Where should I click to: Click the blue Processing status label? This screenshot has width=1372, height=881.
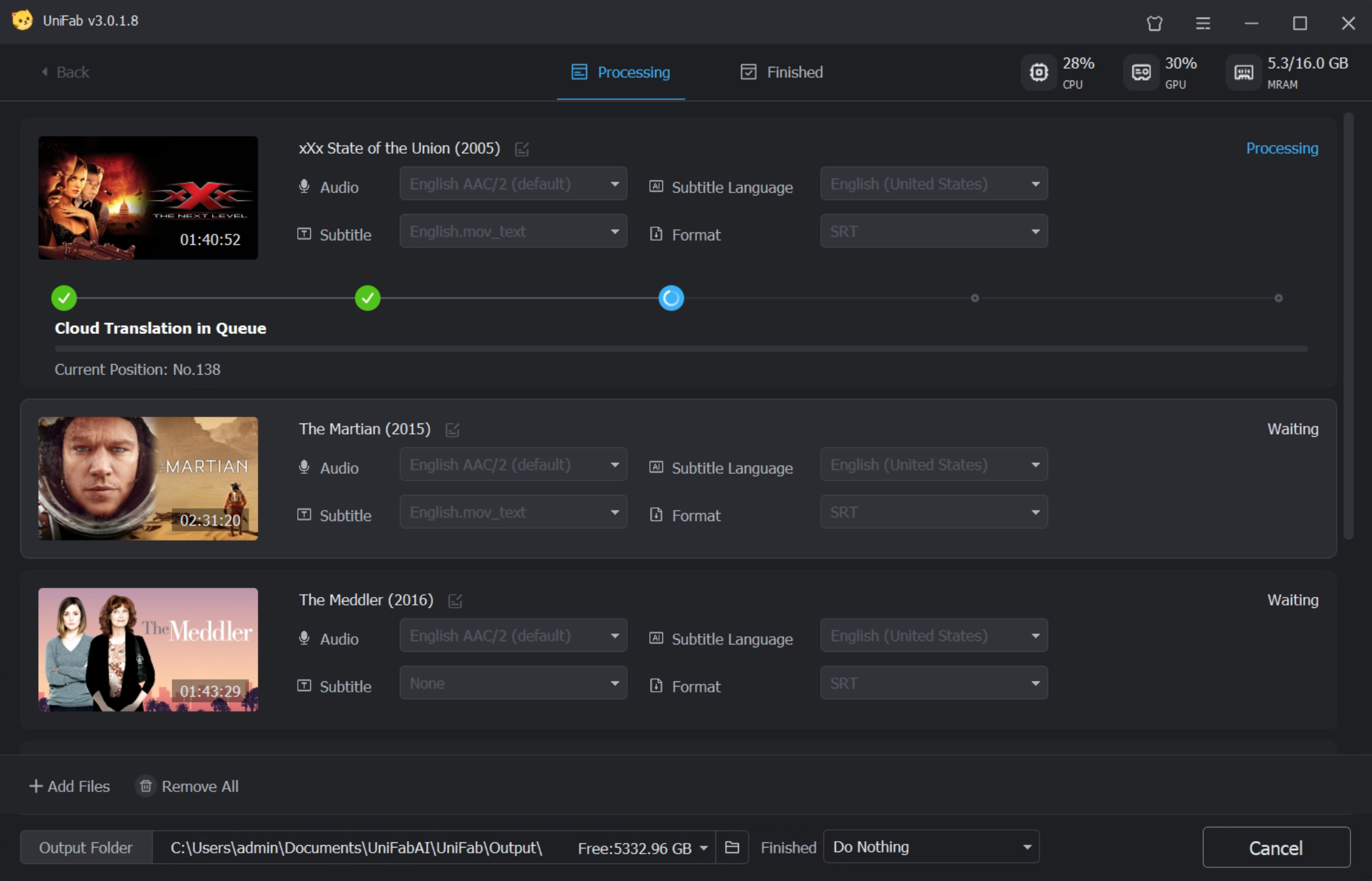point(1282,149)
